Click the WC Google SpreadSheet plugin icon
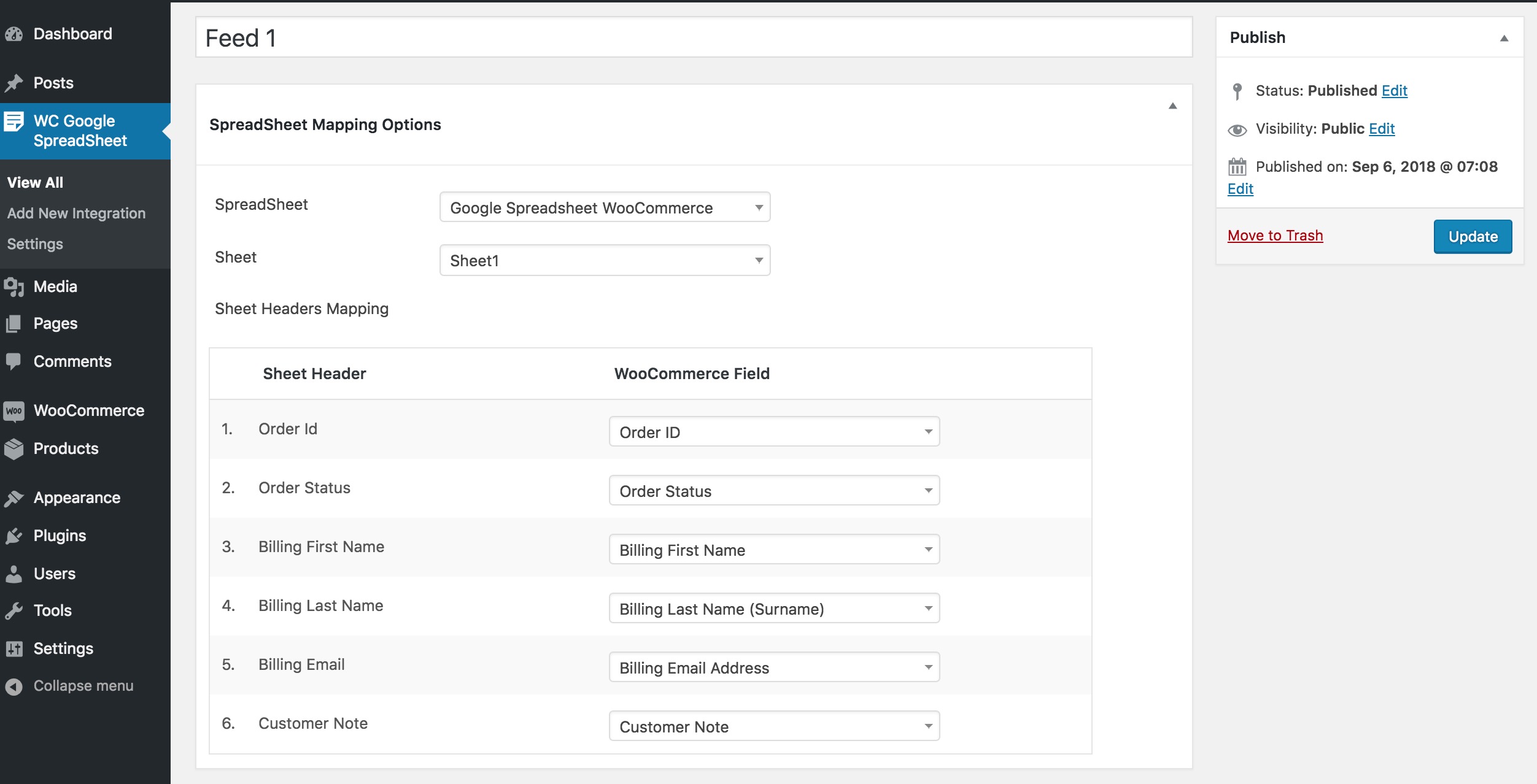 [x=15, y=123]
